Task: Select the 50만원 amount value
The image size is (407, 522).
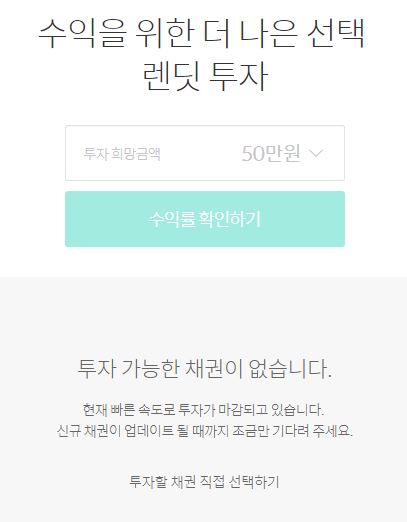Action: tap(271, 153)
